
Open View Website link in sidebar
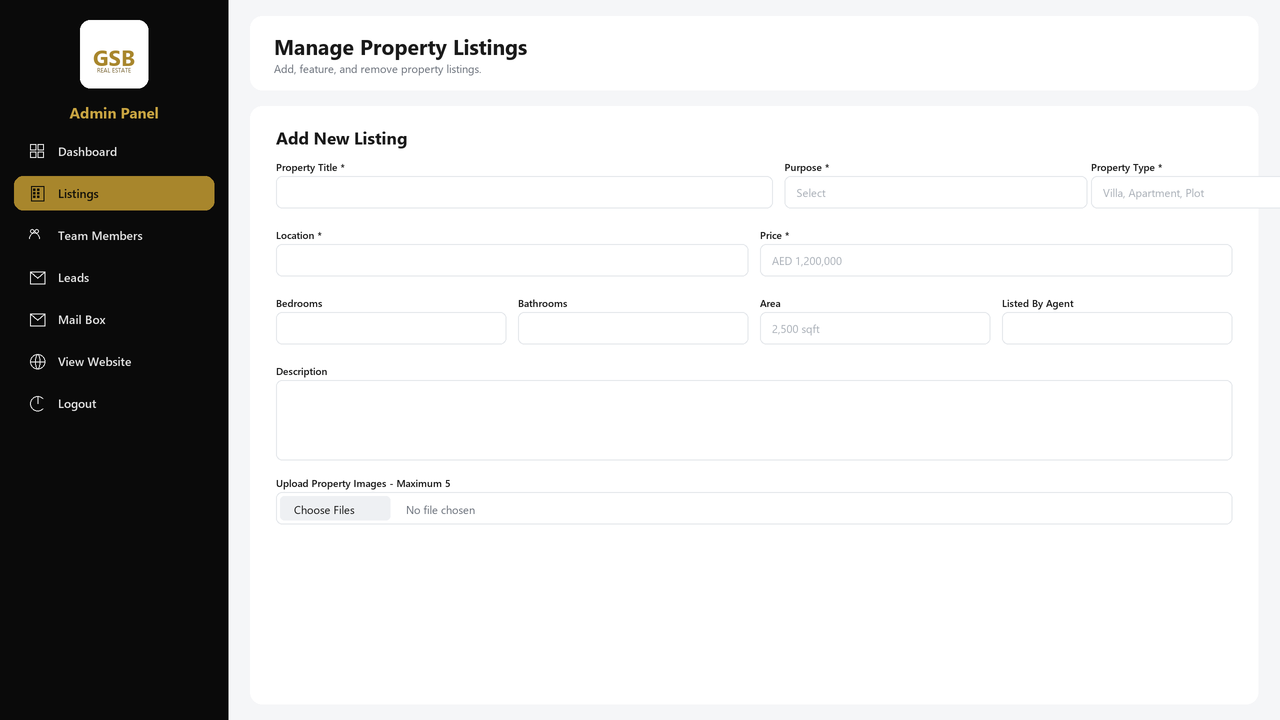114,361
